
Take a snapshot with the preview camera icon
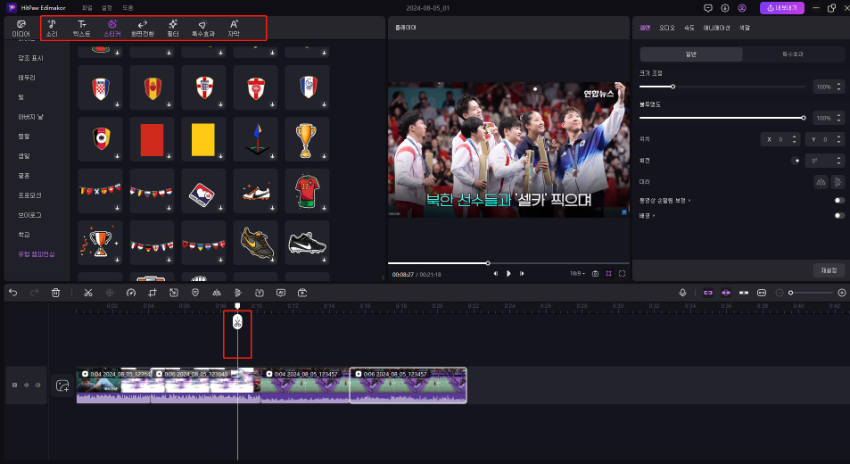(x=595, y=273)
